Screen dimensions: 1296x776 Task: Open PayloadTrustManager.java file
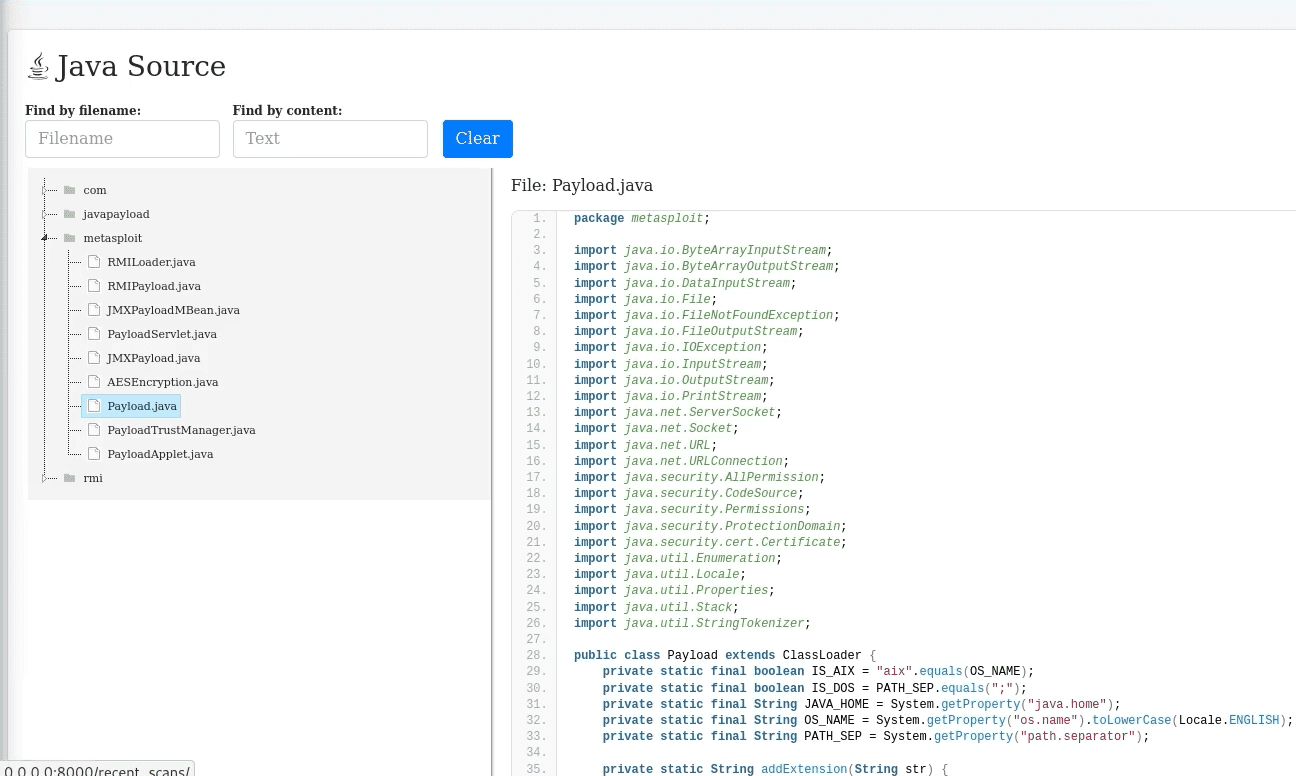tap(181, 430)
